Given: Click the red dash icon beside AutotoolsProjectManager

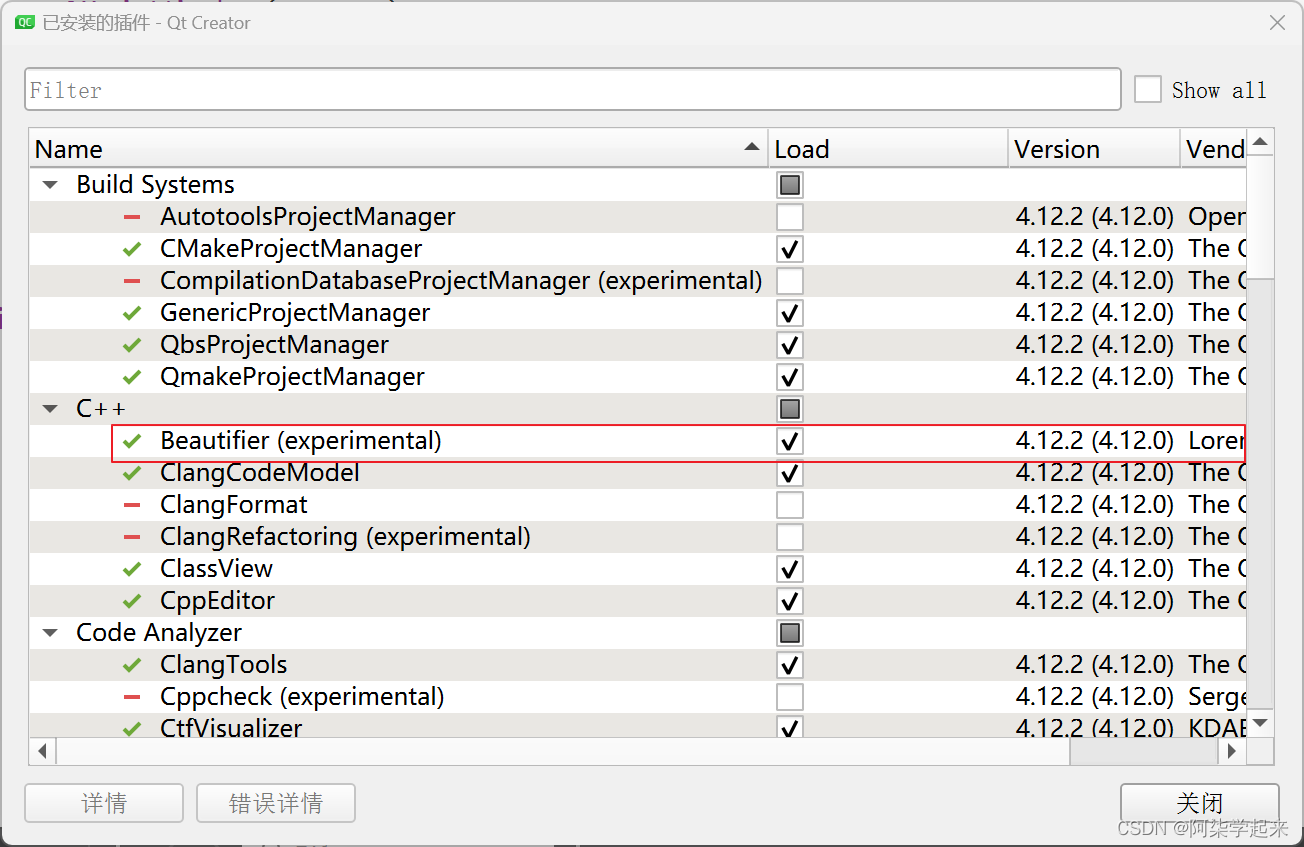Looking at the screenshot, I should pos(132,217).
